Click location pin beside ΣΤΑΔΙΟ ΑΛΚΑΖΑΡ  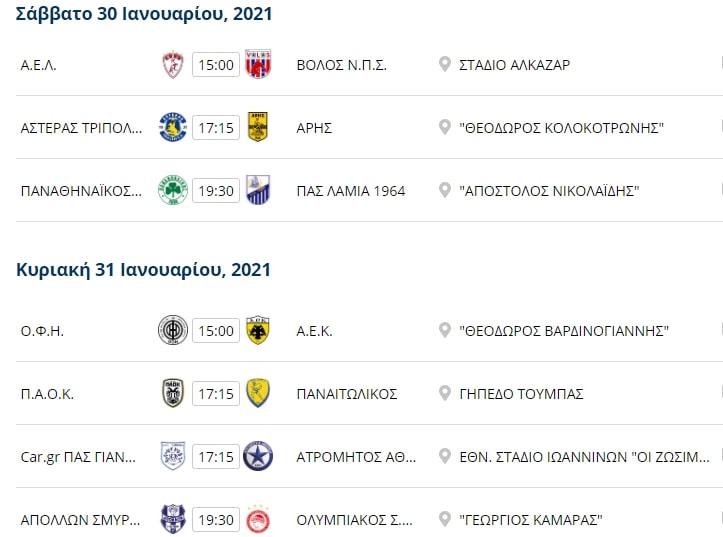444,65
